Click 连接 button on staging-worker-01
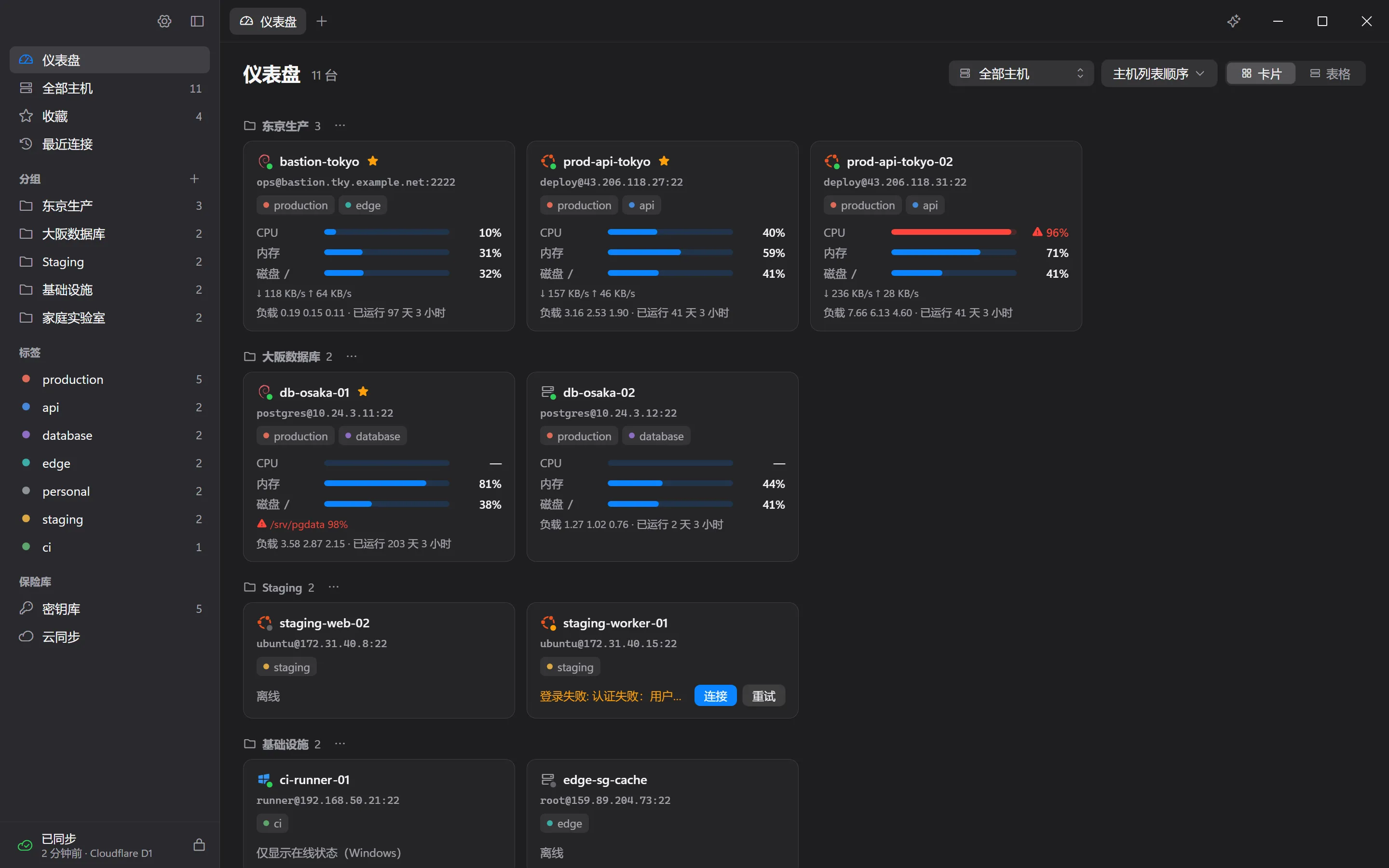The width and height of the screenshot is (1389, 868). tap(715, 696)
